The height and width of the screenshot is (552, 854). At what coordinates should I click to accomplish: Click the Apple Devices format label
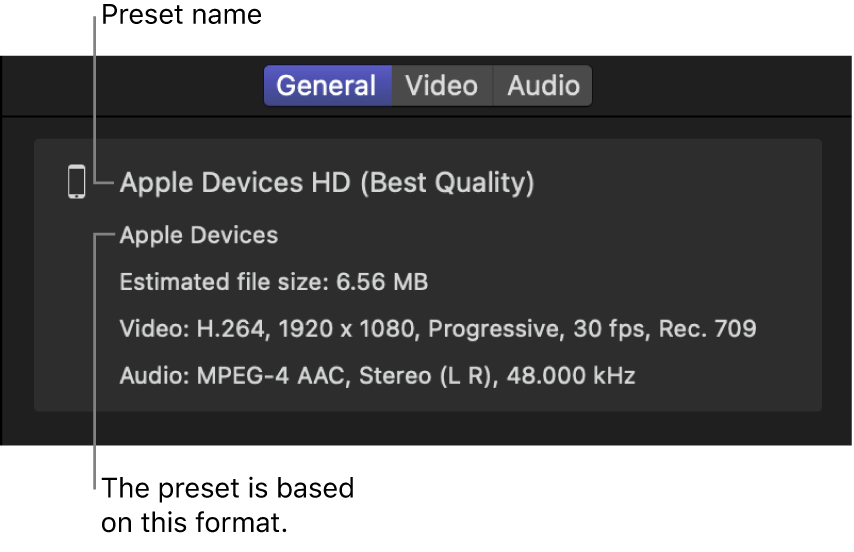tap(199, 236)
